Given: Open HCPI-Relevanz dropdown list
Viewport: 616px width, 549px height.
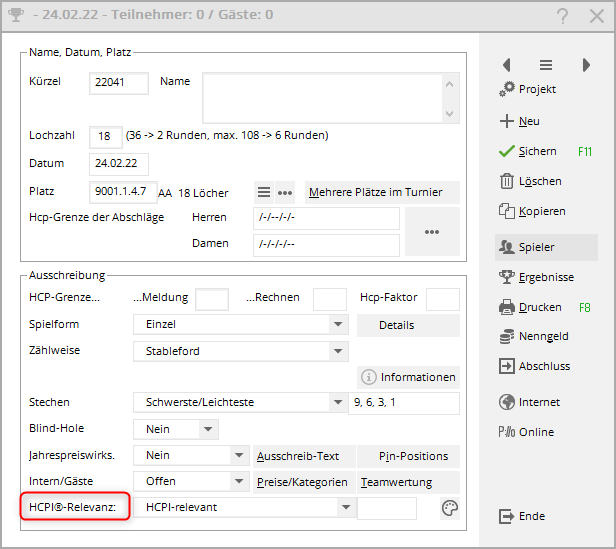Looking at the screenshot, I should tap(345, 508).
